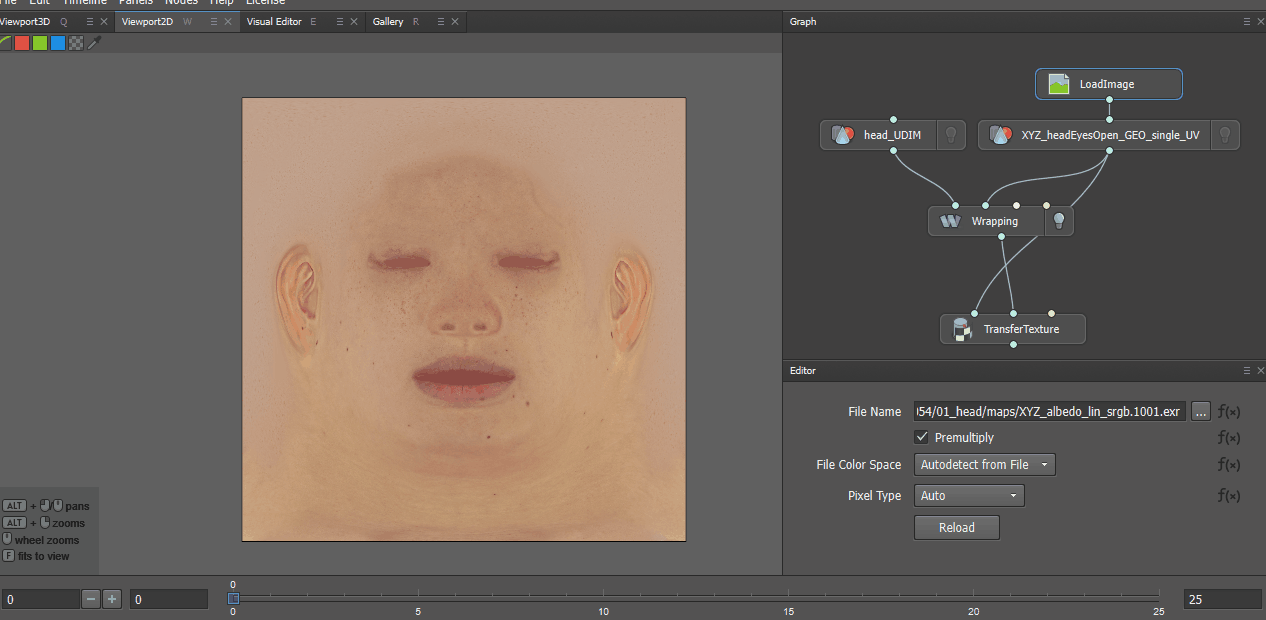
Task: Select the Wrapping node icon
Action: coord(951,221)
